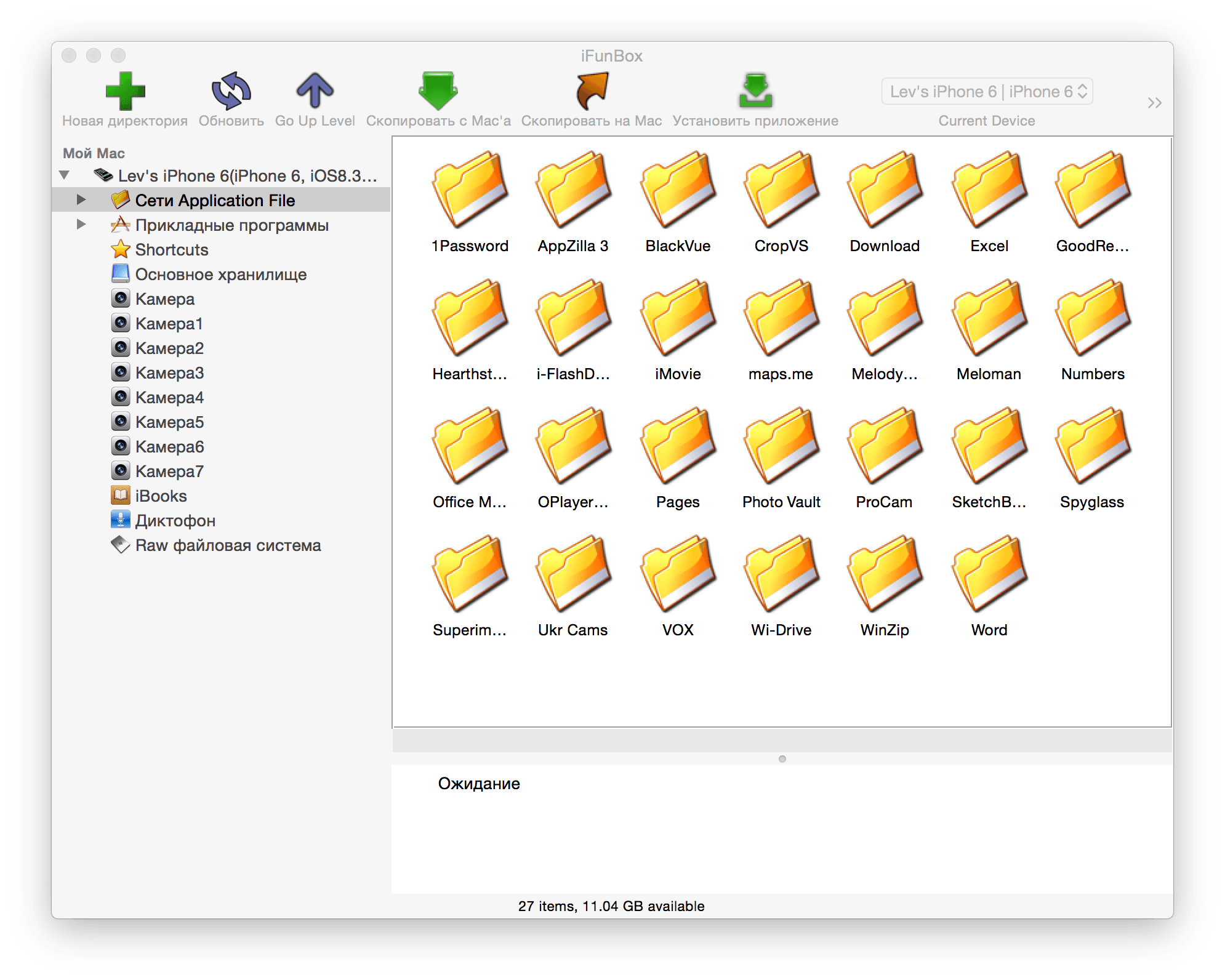Refresh the view with the Обновить icon
The height and width of the screenshot is (980, 1225).
point(231,91)
